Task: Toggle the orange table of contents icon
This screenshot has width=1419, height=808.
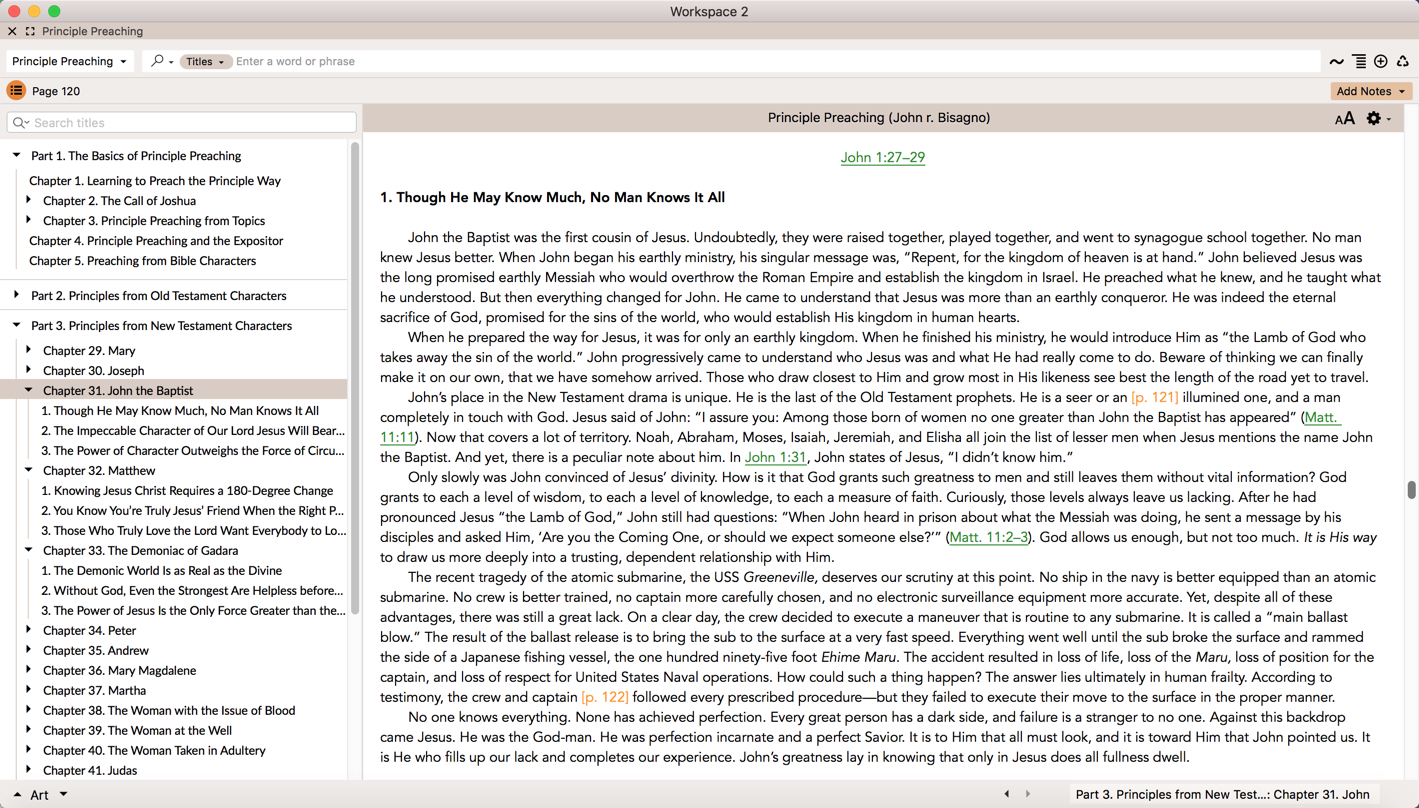Action: (16, 91)
